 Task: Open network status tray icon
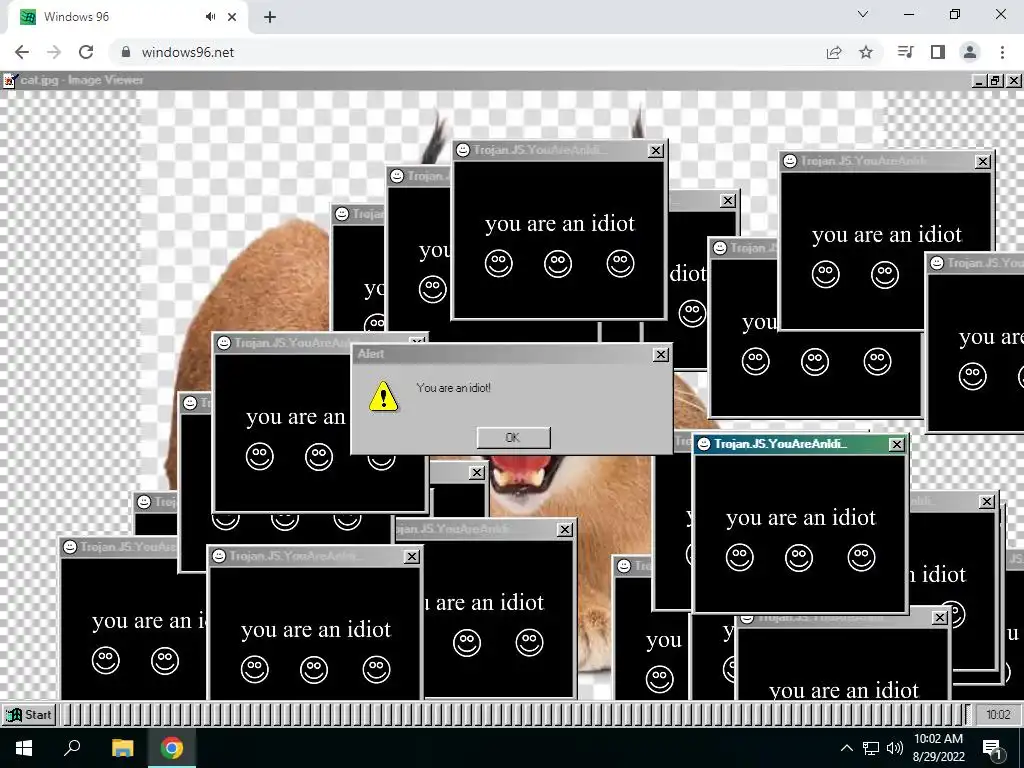871,748
